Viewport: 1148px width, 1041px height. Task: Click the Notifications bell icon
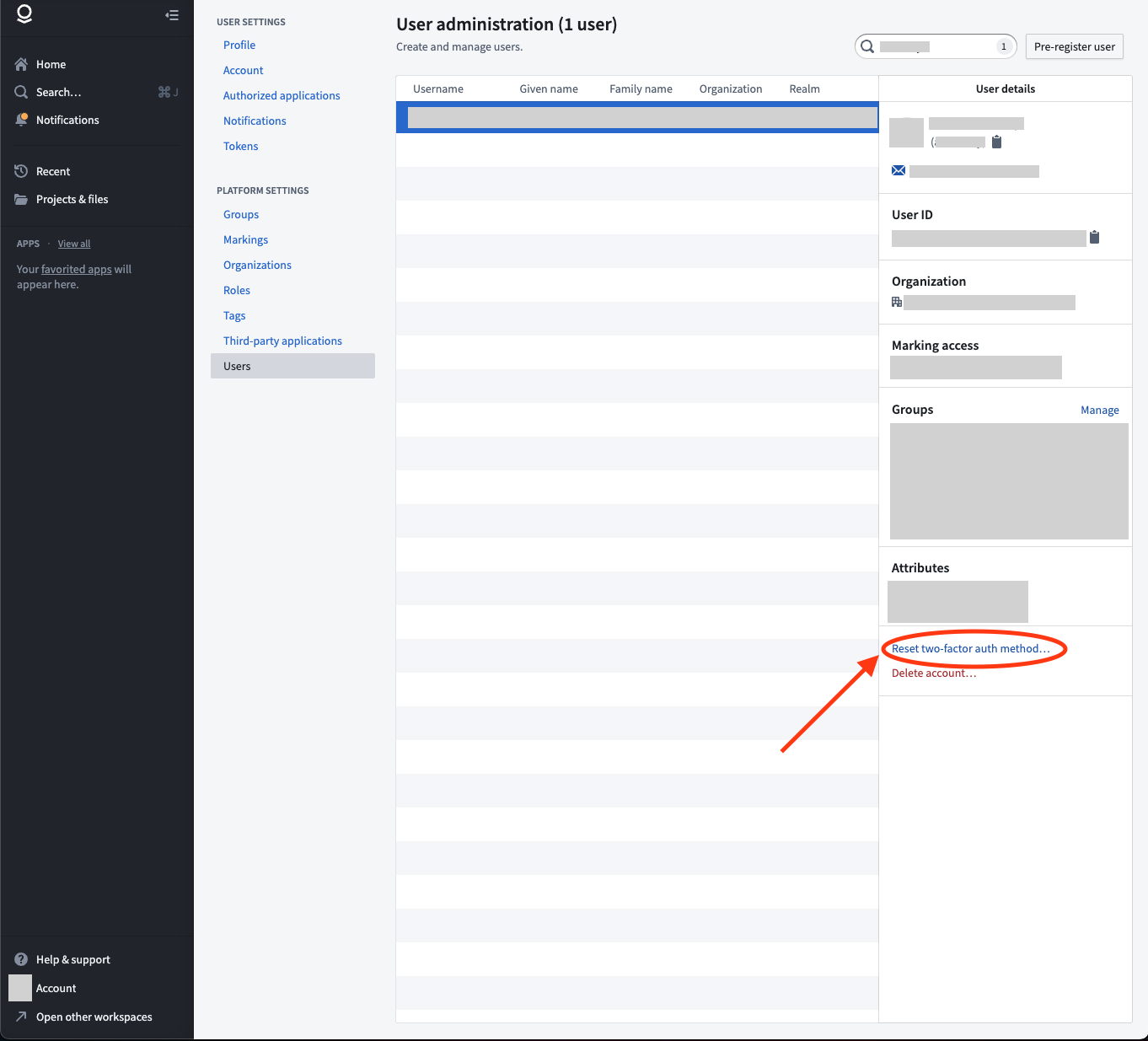pos(21,120)
